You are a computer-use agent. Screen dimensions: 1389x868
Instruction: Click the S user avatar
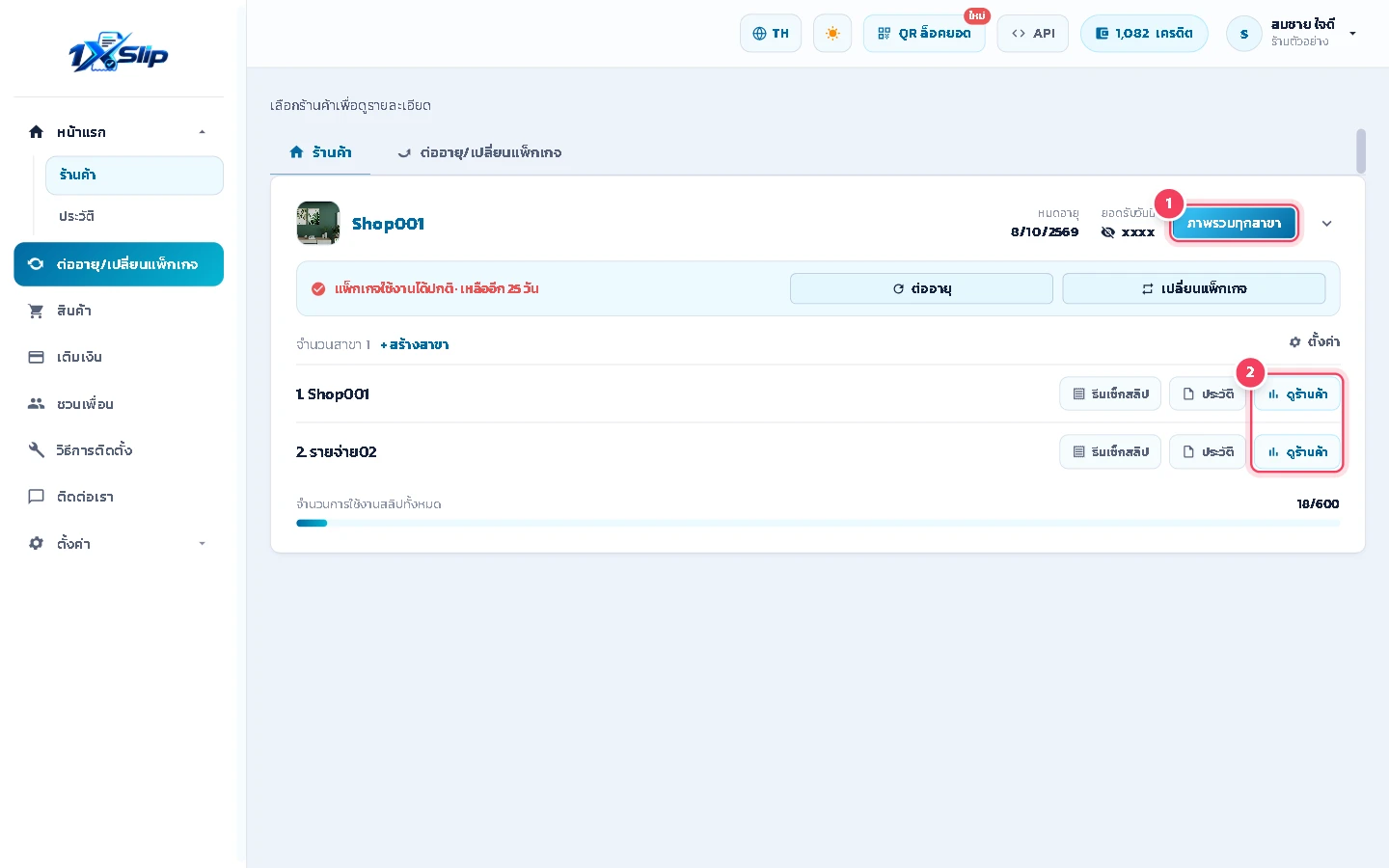[1244, 34]
